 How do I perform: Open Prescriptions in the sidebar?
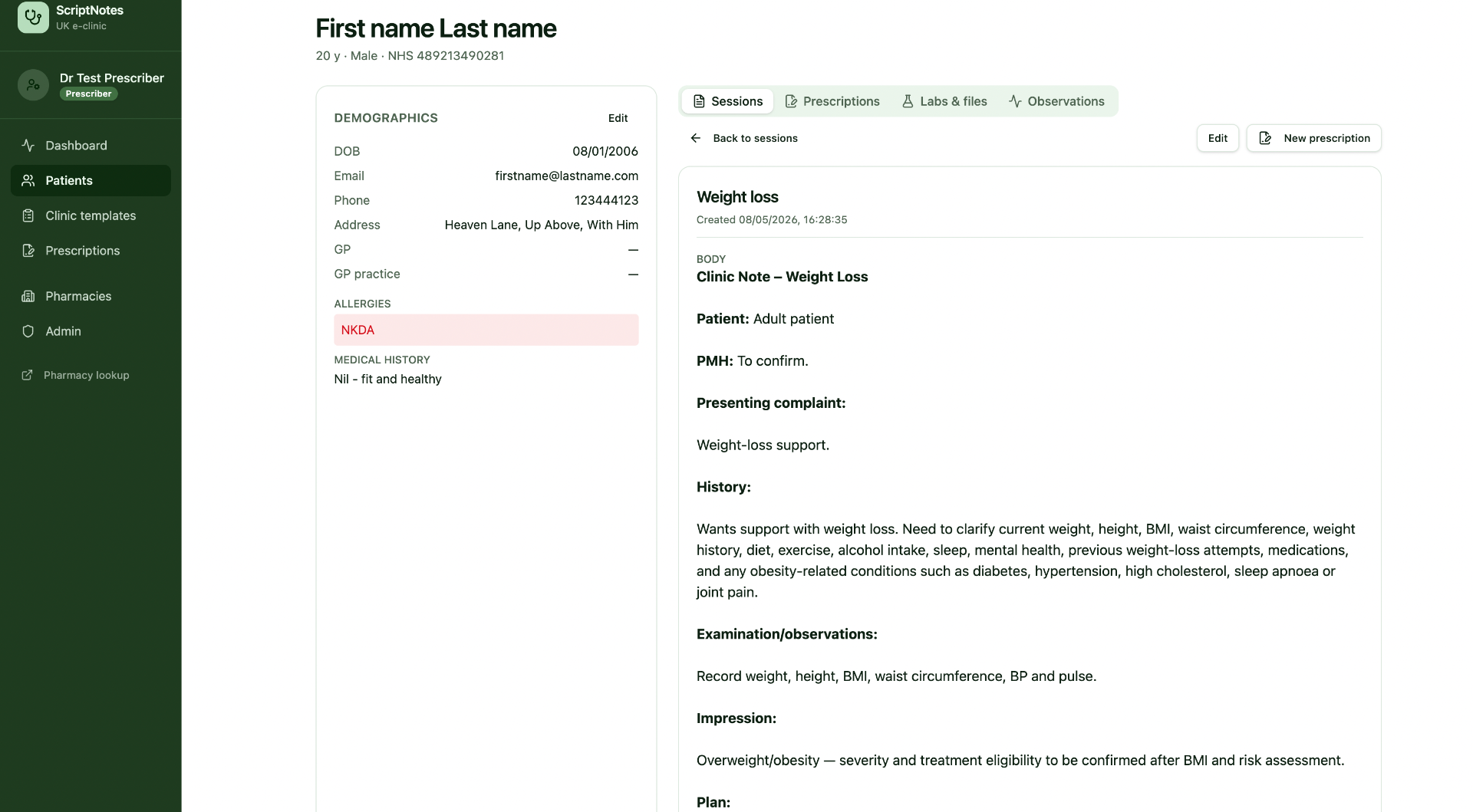pyautogui.click(x=91, y=251)
